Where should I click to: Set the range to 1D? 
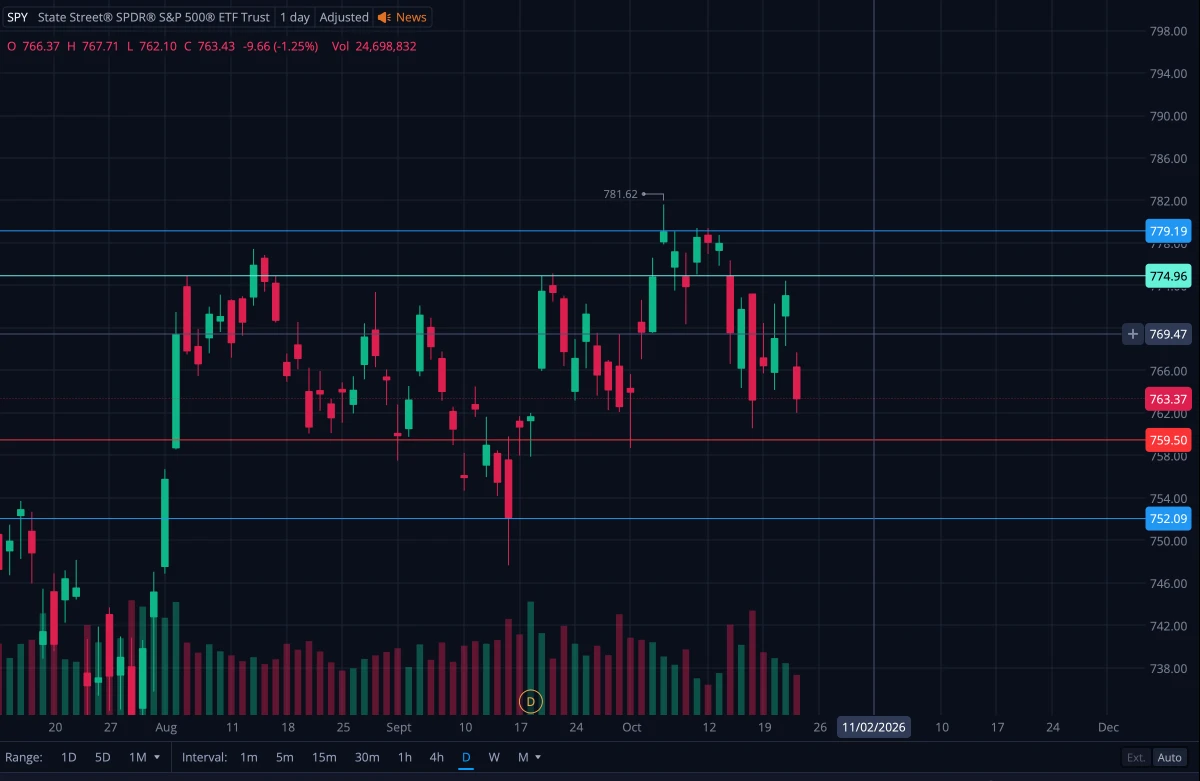click(x=69, y=757)
